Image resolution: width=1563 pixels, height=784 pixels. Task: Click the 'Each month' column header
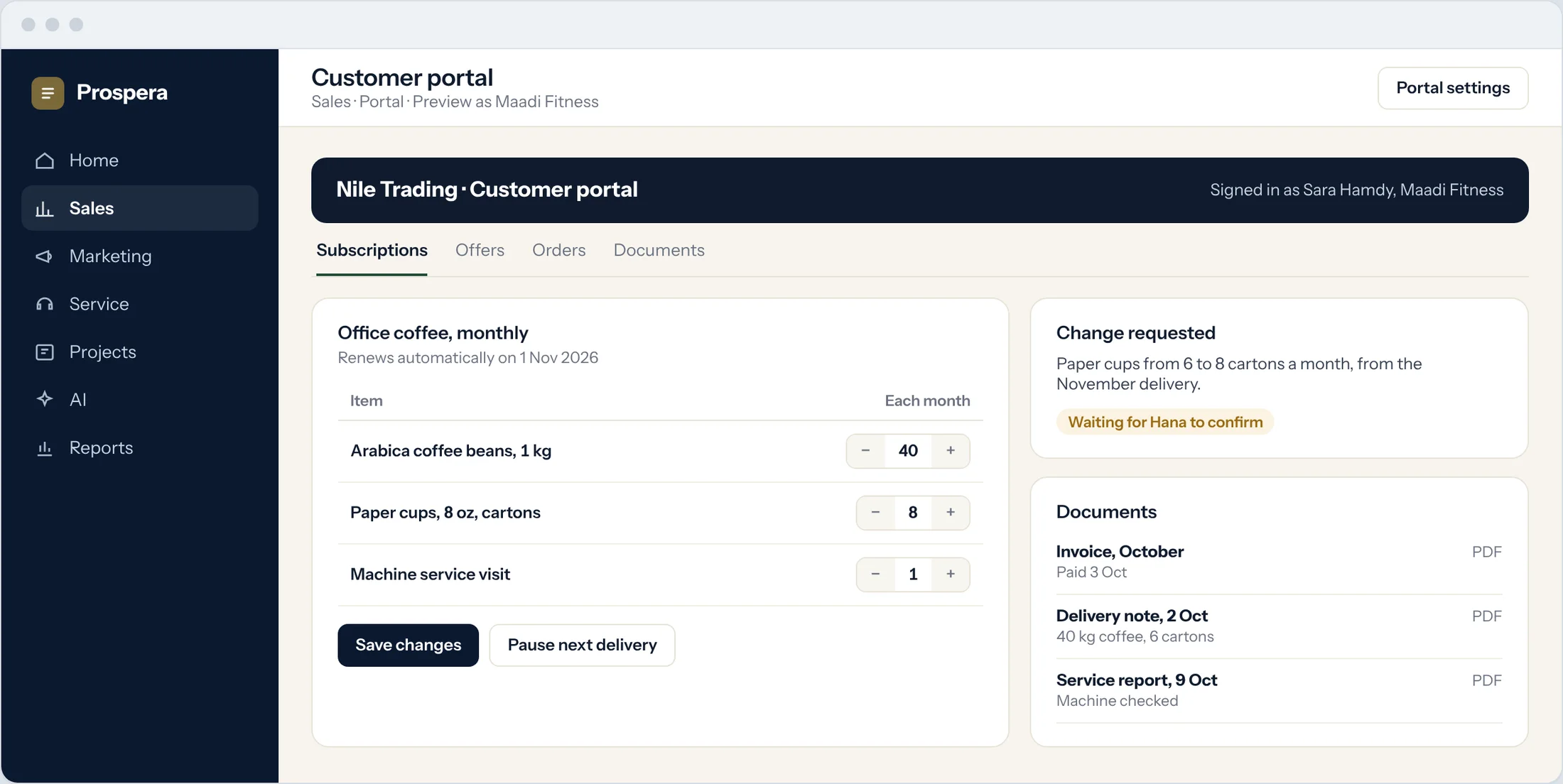tap(927, 401)
